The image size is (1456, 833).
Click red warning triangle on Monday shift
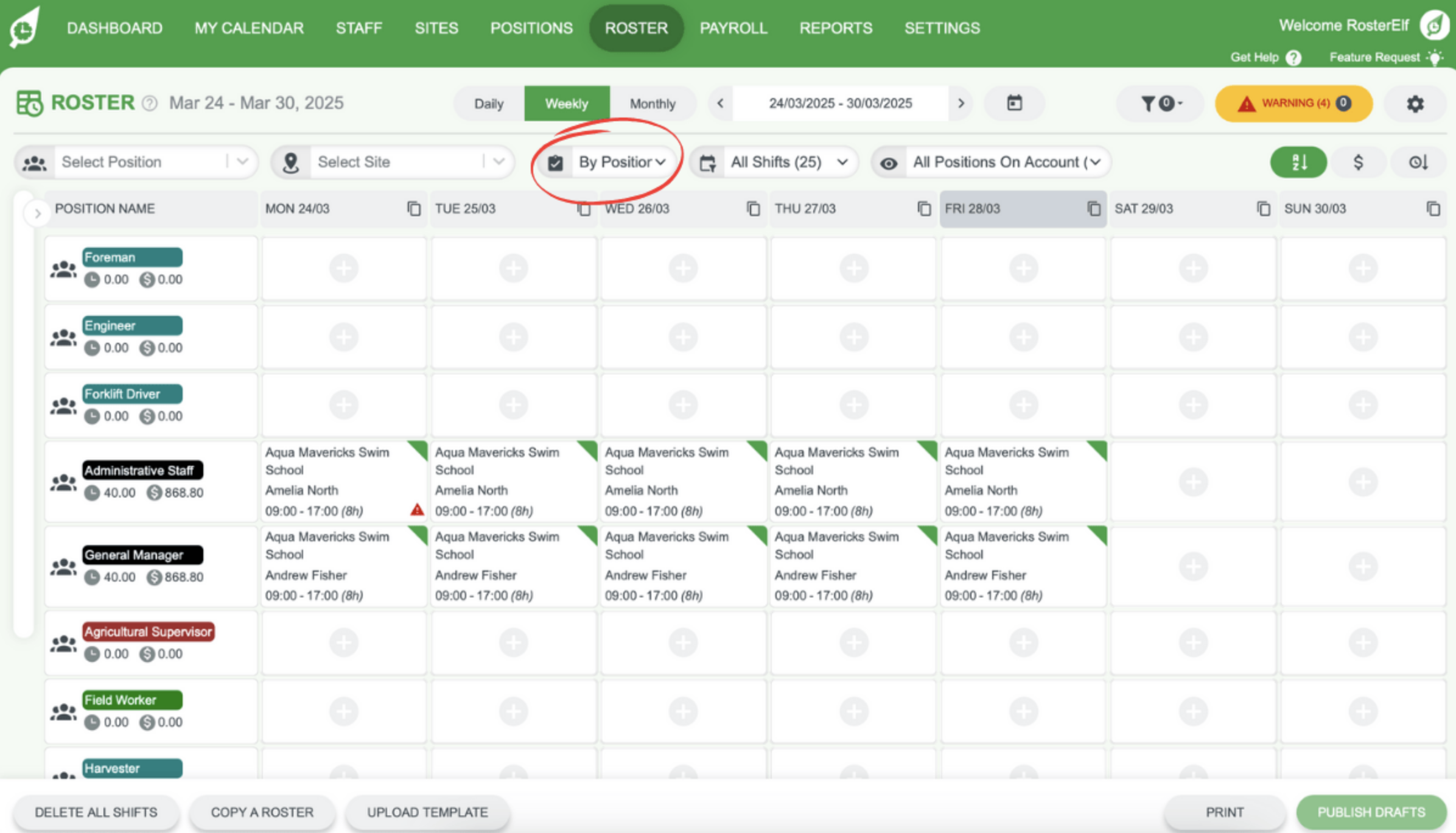coord(417,510)
